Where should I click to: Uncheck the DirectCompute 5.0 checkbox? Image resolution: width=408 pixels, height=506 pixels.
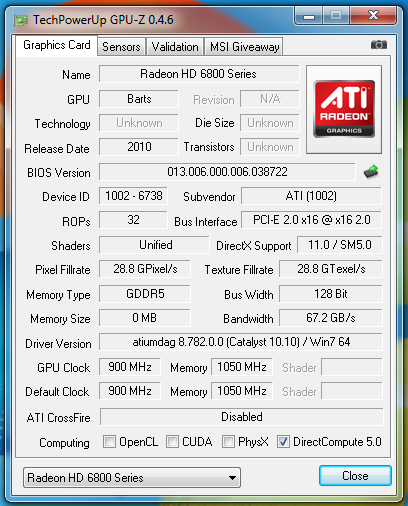pos(283,442)
